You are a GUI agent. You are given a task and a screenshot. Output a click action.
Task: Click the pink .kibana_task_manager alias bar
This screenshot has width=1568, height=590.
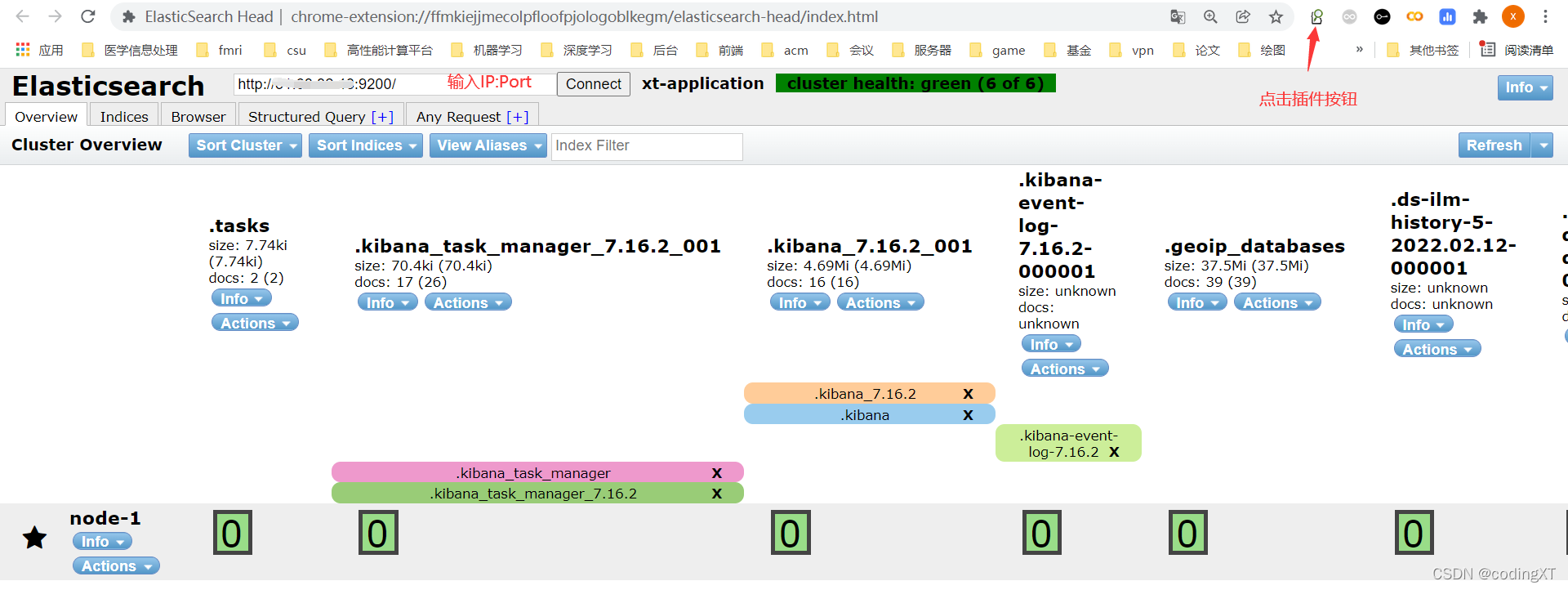(x=537, y=473)
